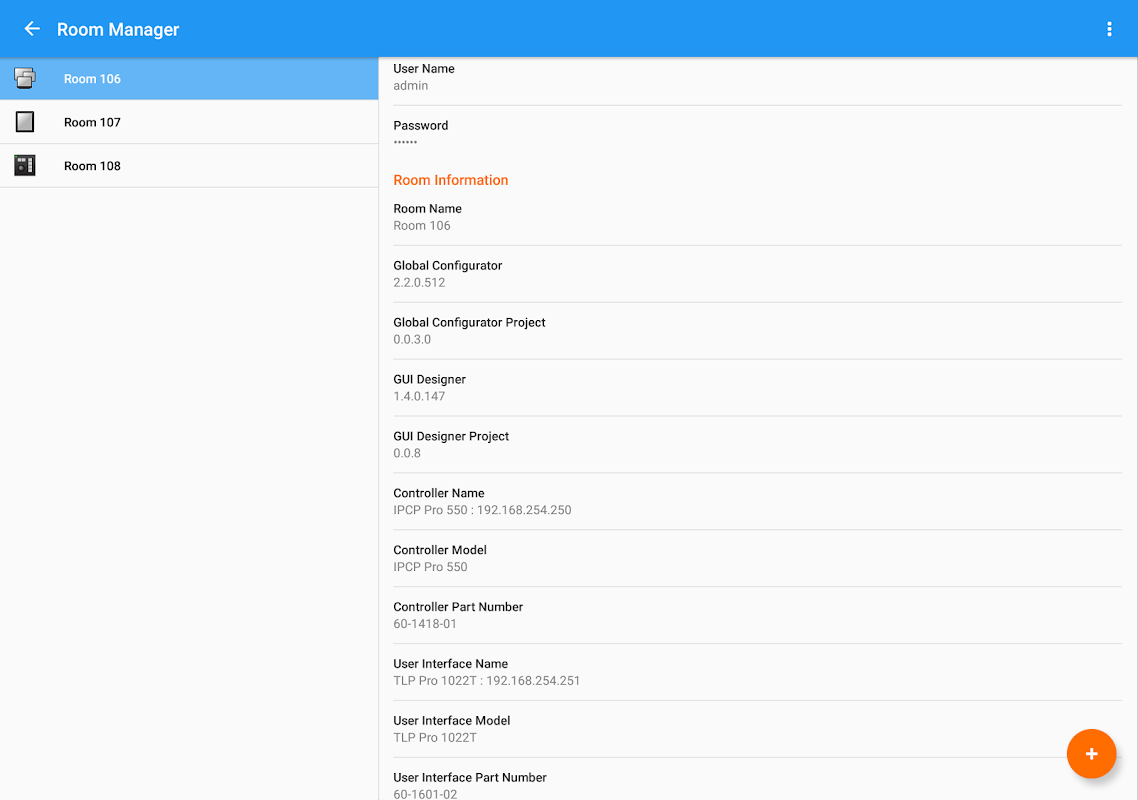Tap the back arrow in header
1138x800 pixels.
point(32,29)
